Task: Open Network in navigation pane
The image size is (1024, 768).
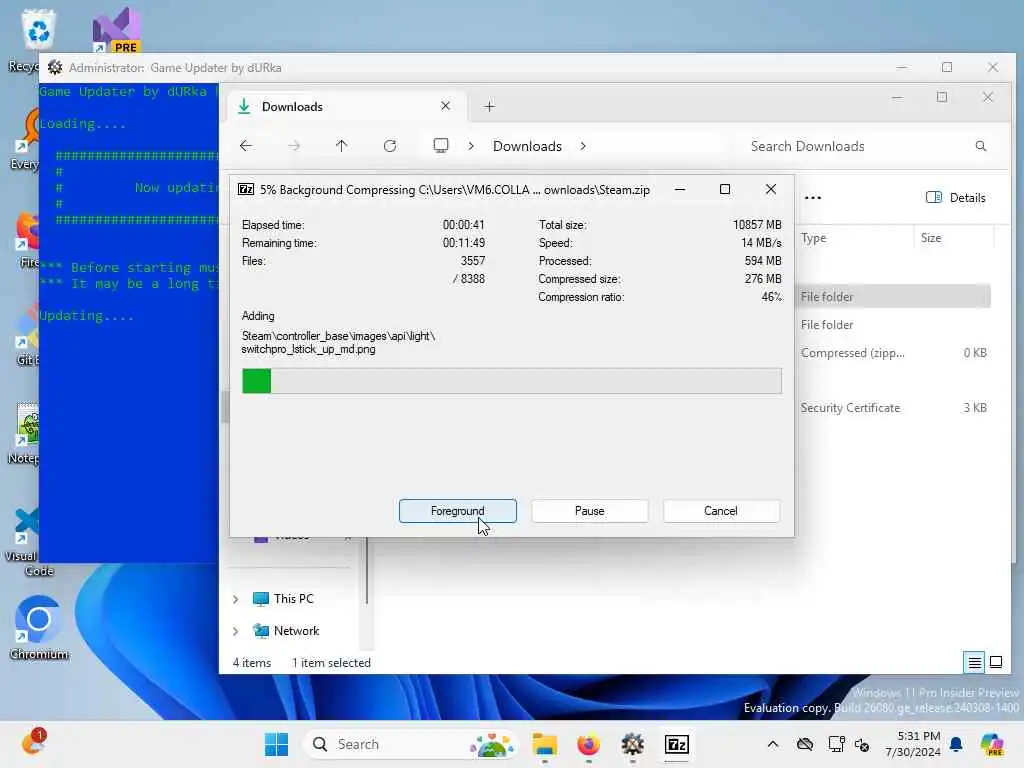Action: pyautogui.click(x=286, y=630)
